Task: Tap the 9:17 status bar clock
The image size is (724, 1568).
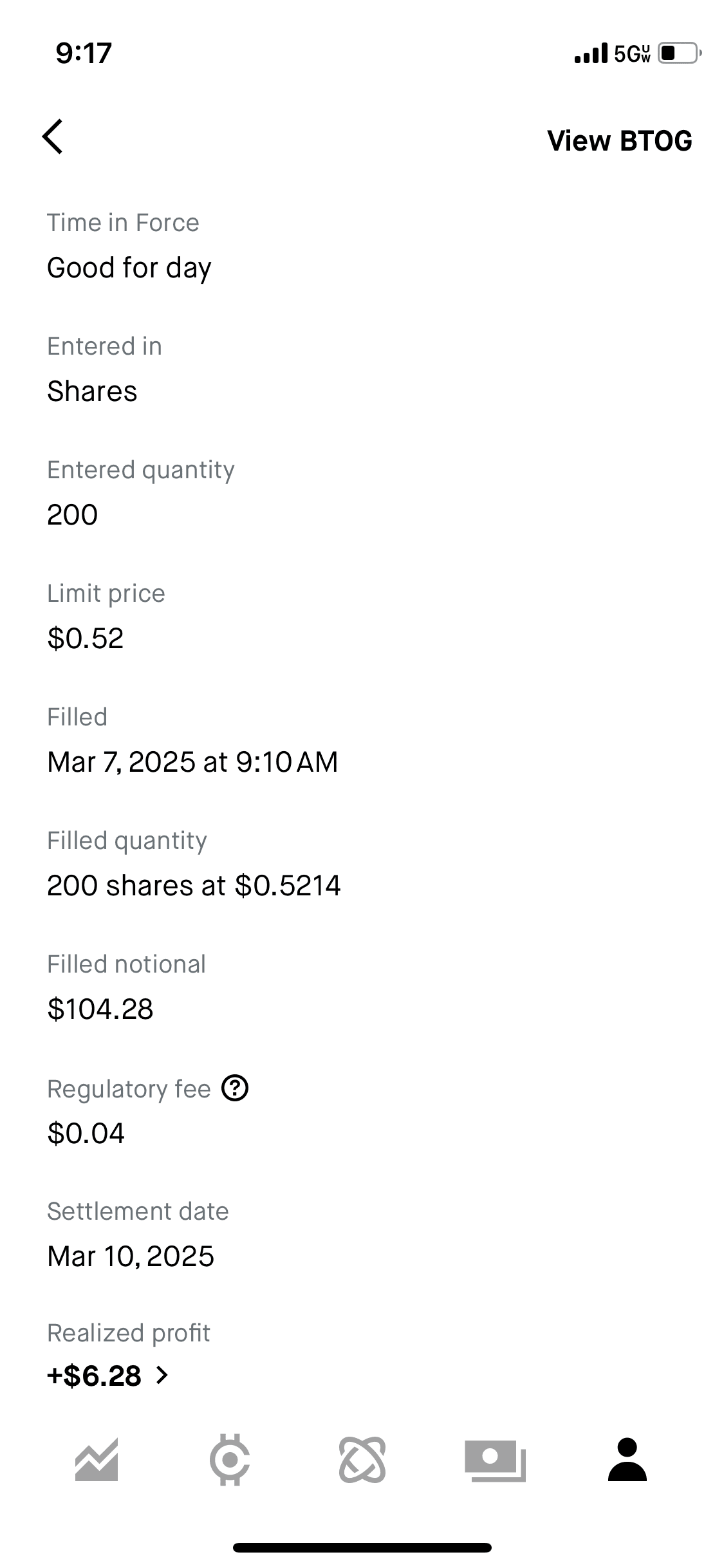Action: click(x=84, y=53)
